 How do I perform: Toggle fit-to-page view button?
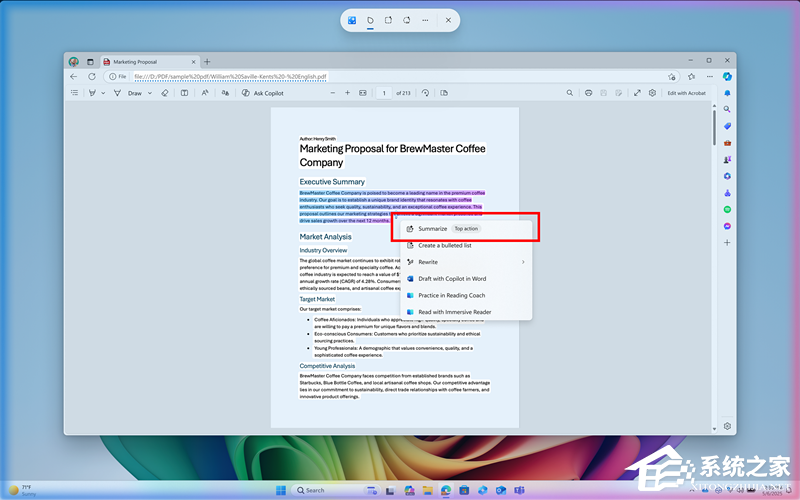coord(363,93)
